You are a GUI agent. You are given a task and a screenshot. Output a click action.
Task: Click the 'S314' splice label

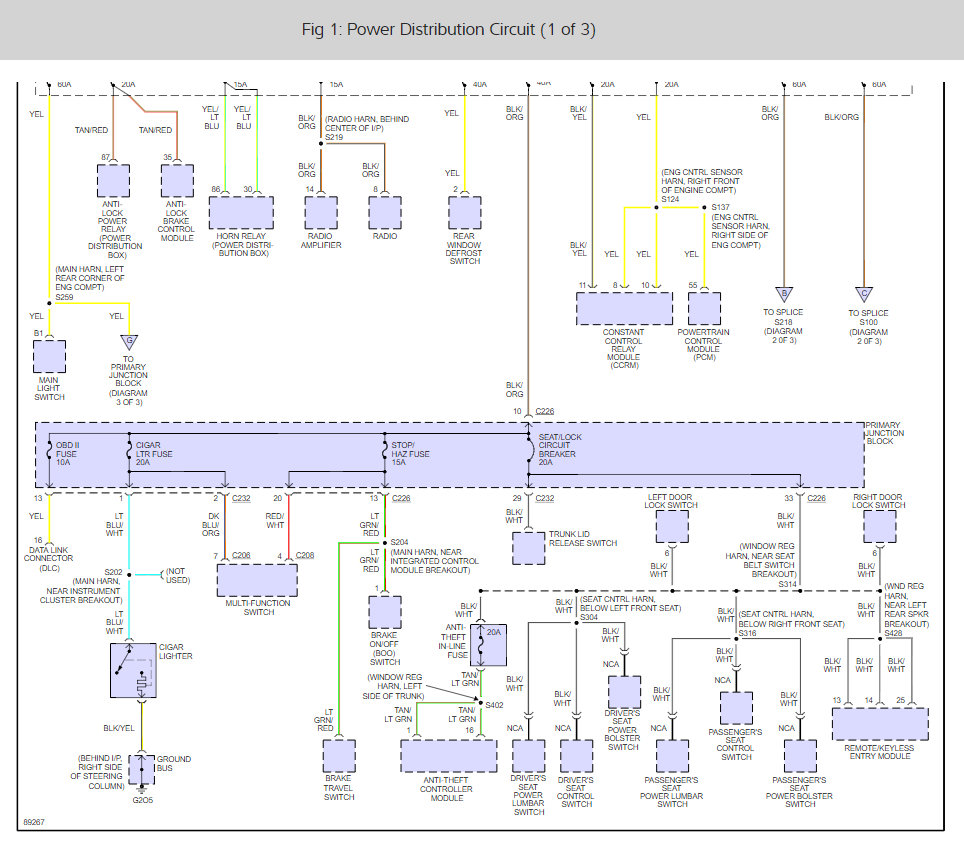coord(788,584)
